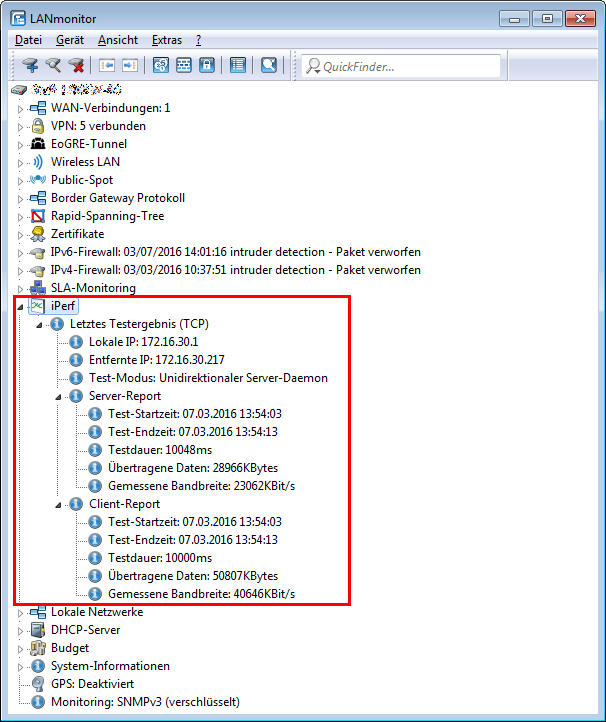Select the Wireless LAN tree entry
The image size is (606, 722).
[86, 162]
